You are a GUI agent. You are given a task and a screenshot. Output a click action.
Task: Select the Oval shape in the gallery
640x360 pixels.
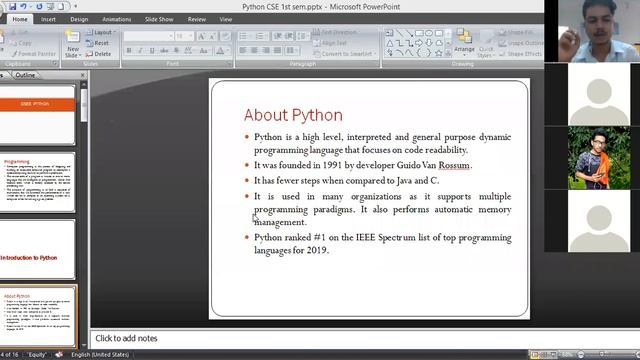click(x=429, y=33)
